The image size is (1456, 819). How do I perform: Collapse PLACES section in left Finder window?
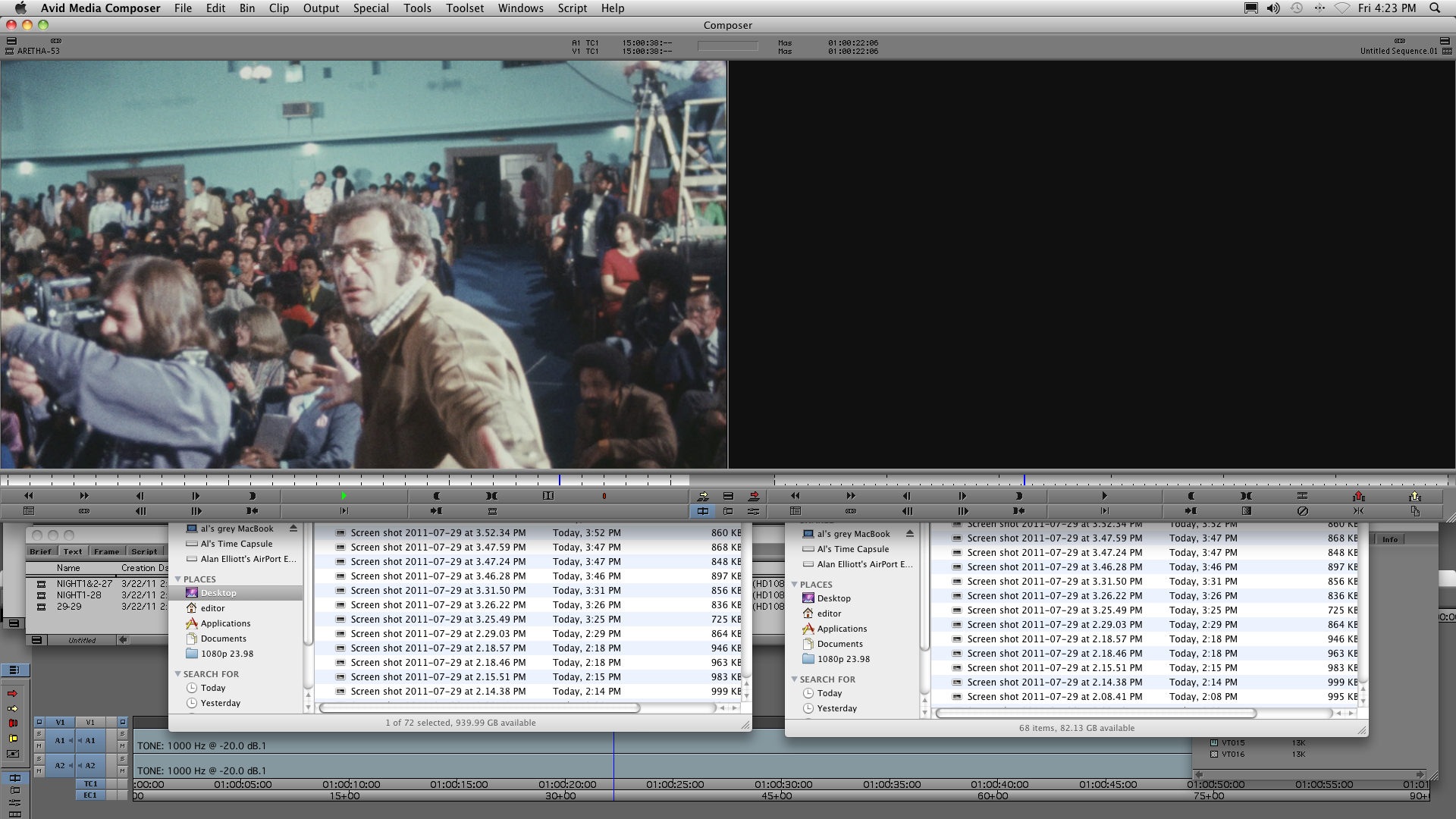(178, 579)
